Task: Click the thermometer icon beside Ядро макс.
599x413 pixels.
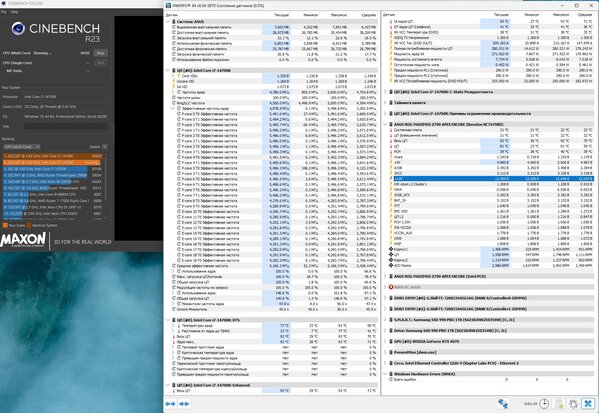Action: point(174,342)
